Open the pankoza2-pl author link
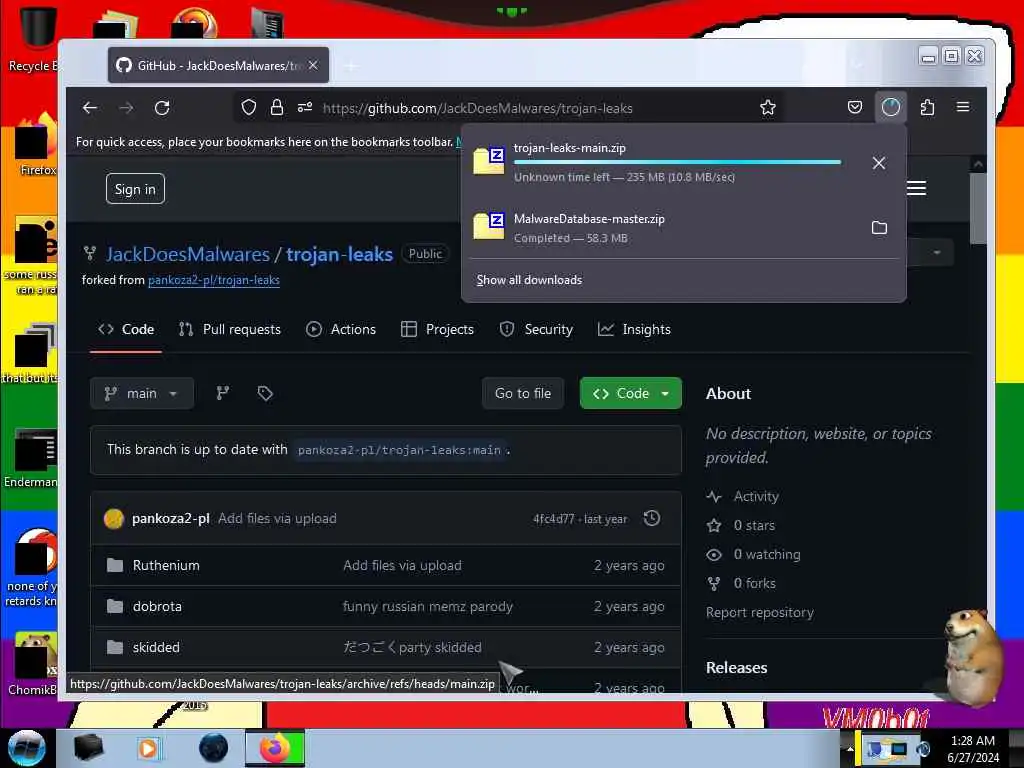Viewport: 1024px width, 768px height. [170, 519]
